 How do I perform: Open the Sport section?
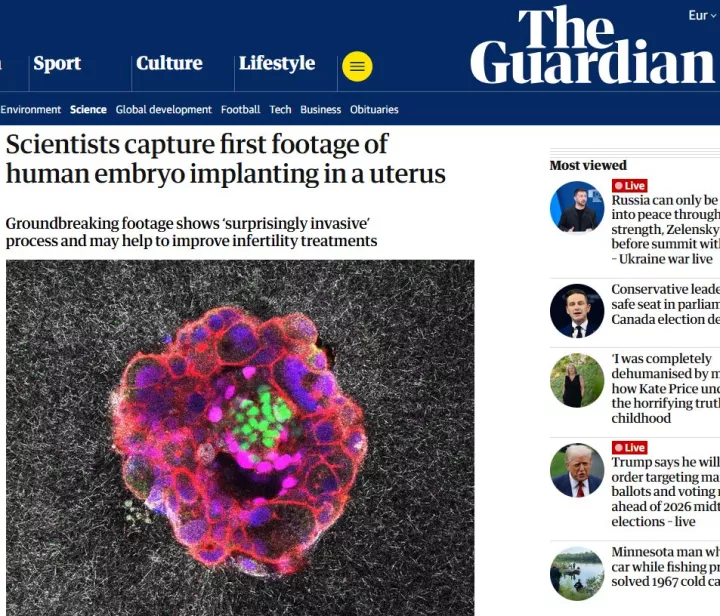[x=57, y=63]
